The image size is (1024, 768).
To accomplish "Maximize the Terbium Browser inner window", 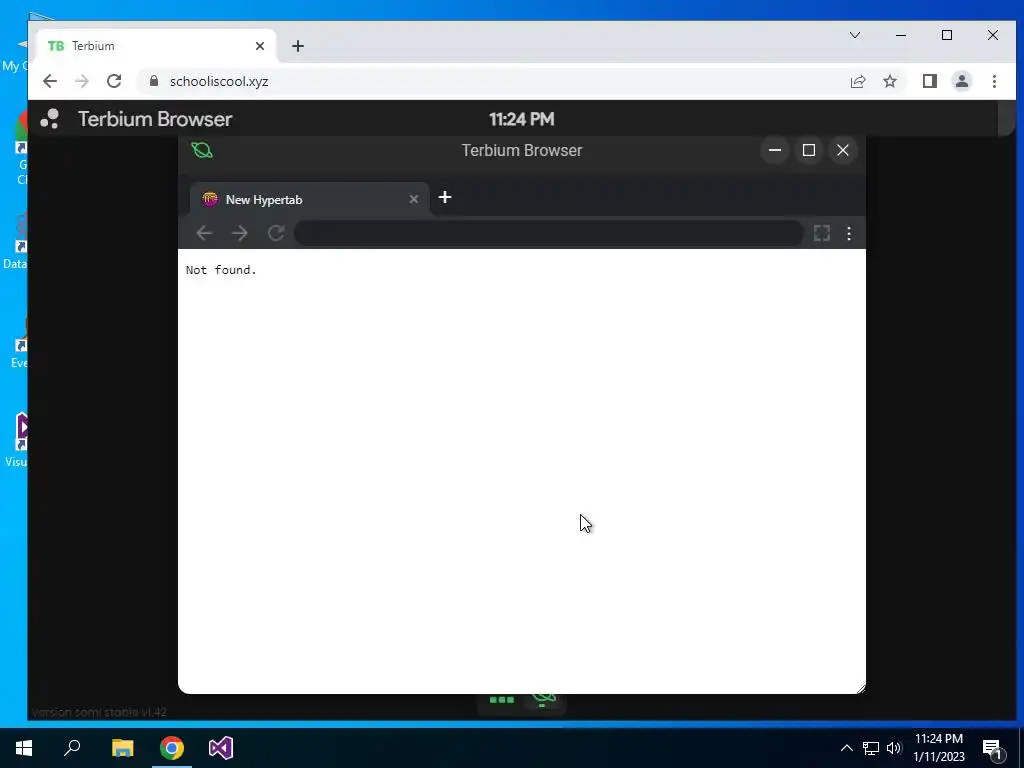I will pos(808,150).
